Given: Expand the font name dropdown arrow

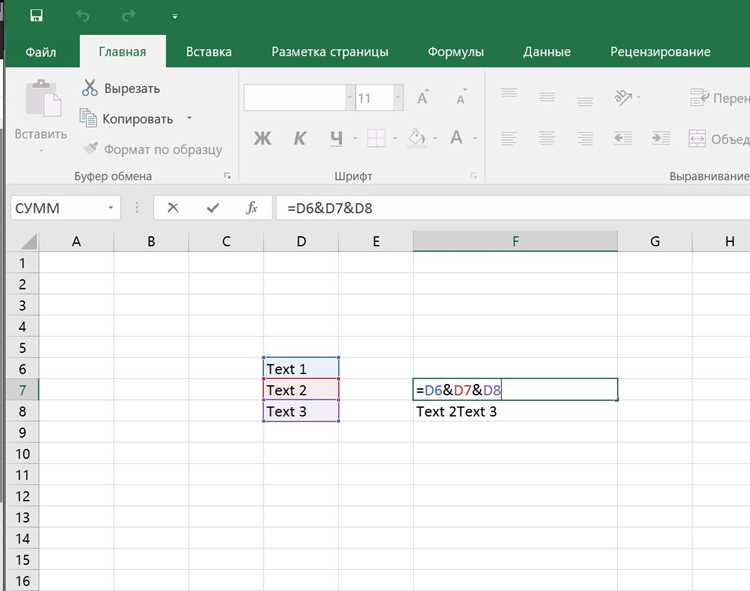Looking at the screenshot, I should [x=350, y=98].
